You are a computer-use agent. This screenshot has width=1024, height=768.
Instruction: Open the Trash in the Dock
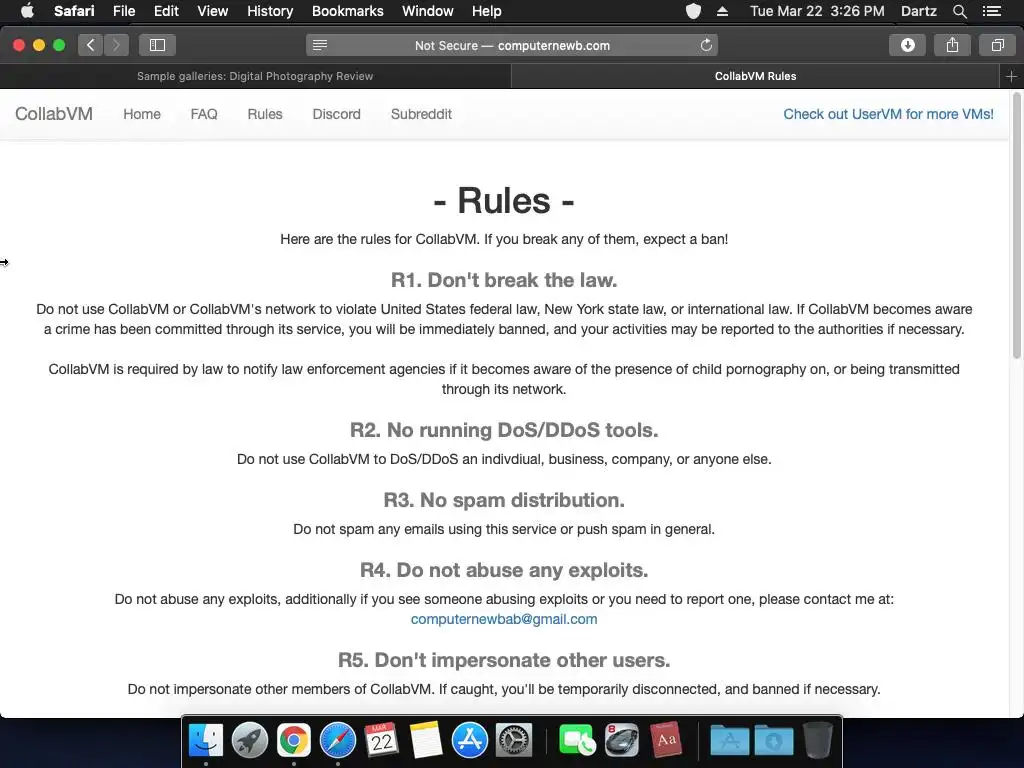[818, 741]
